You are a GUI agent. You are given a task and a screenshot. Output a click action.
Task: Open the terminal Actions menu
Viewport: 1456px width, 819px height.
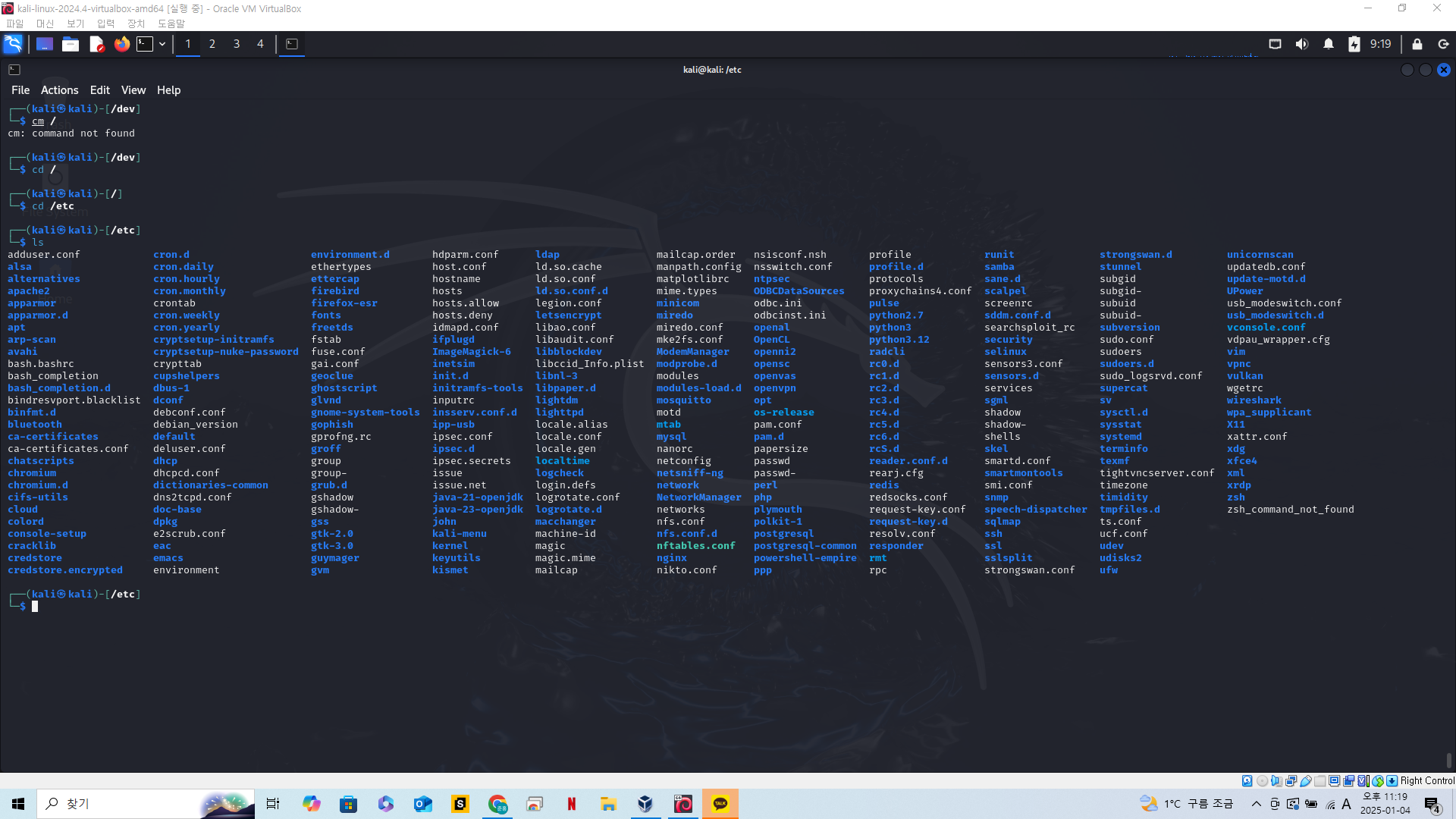click(59, 89)
